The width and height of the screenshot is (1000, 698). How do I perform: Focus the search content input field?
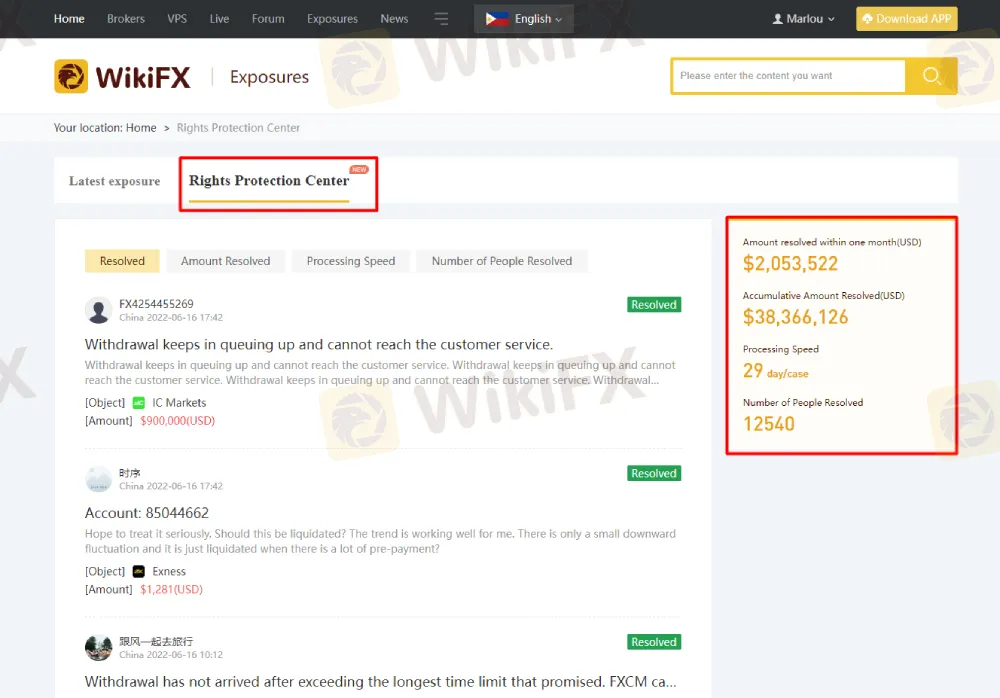pyautogui.click(x=788, y=76)
